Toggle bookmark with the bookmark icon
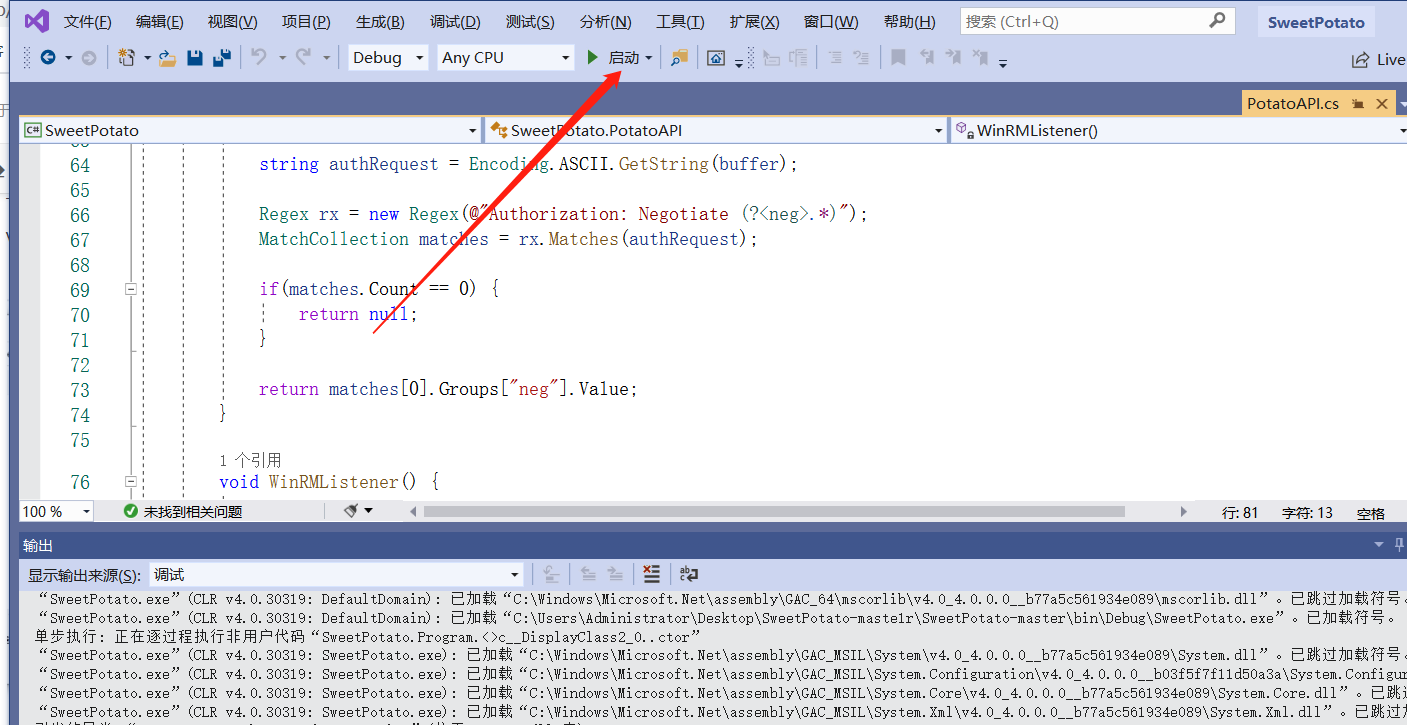The image size is (1407, 725). [898, 58]
